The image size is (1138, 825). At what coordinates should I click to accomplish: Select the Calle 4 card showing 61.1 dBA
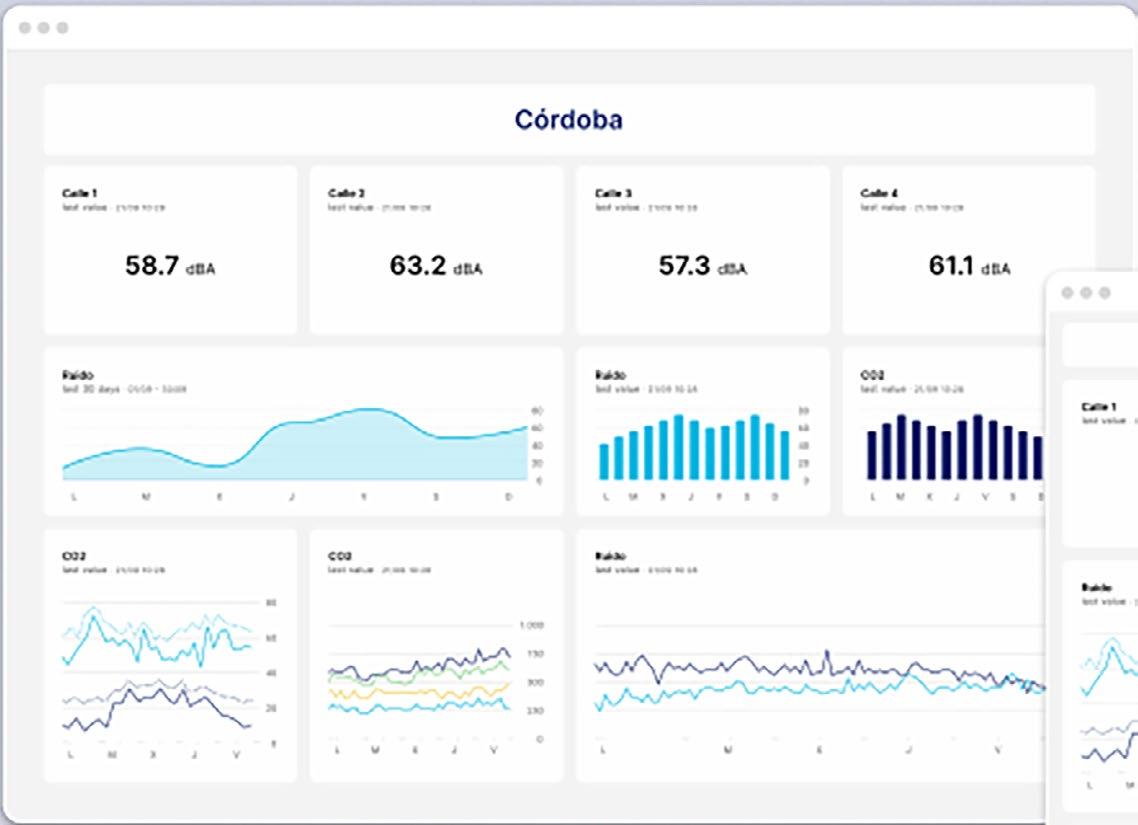click(x=944, y=250)
